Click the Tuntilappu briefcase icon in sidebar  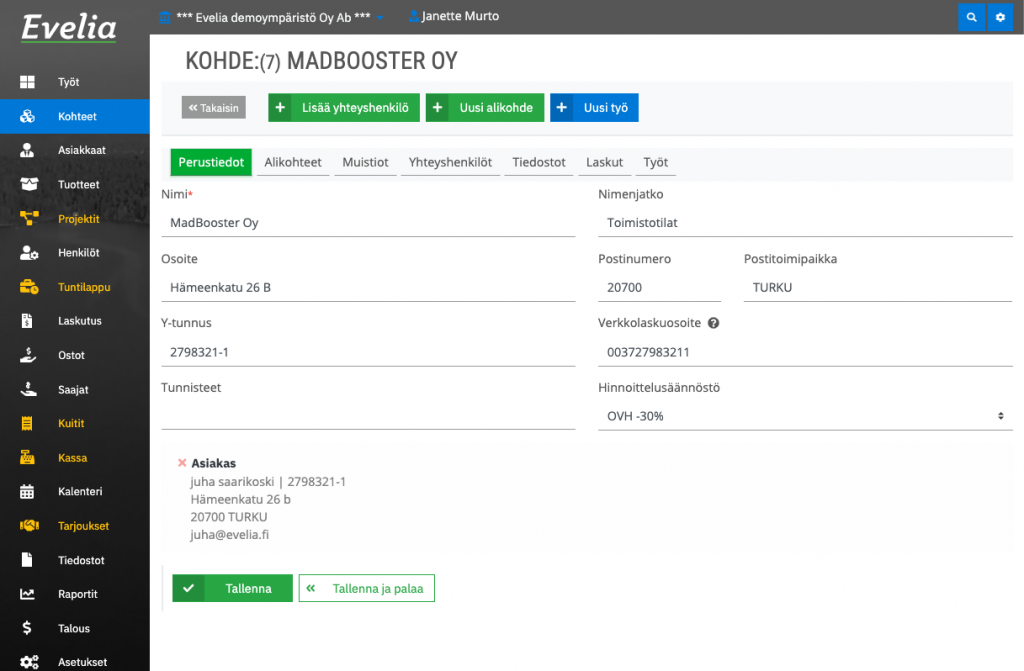click(x=29, y=287)
